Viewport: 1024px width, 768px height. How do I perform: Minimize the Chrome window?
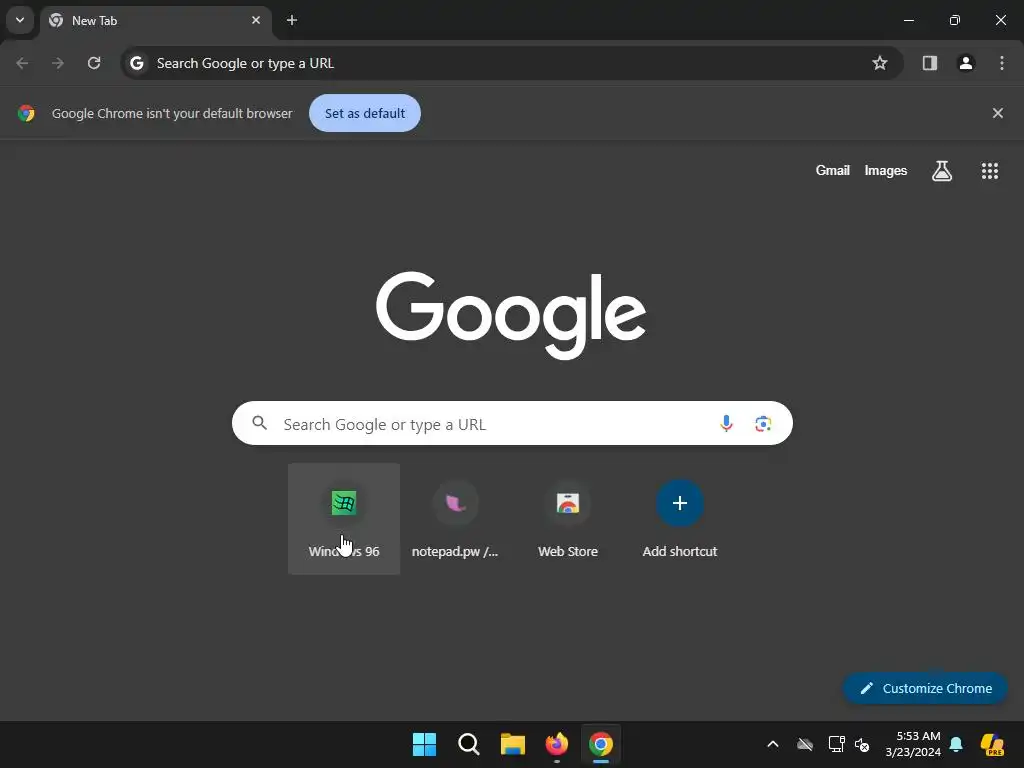pos(908,20)
